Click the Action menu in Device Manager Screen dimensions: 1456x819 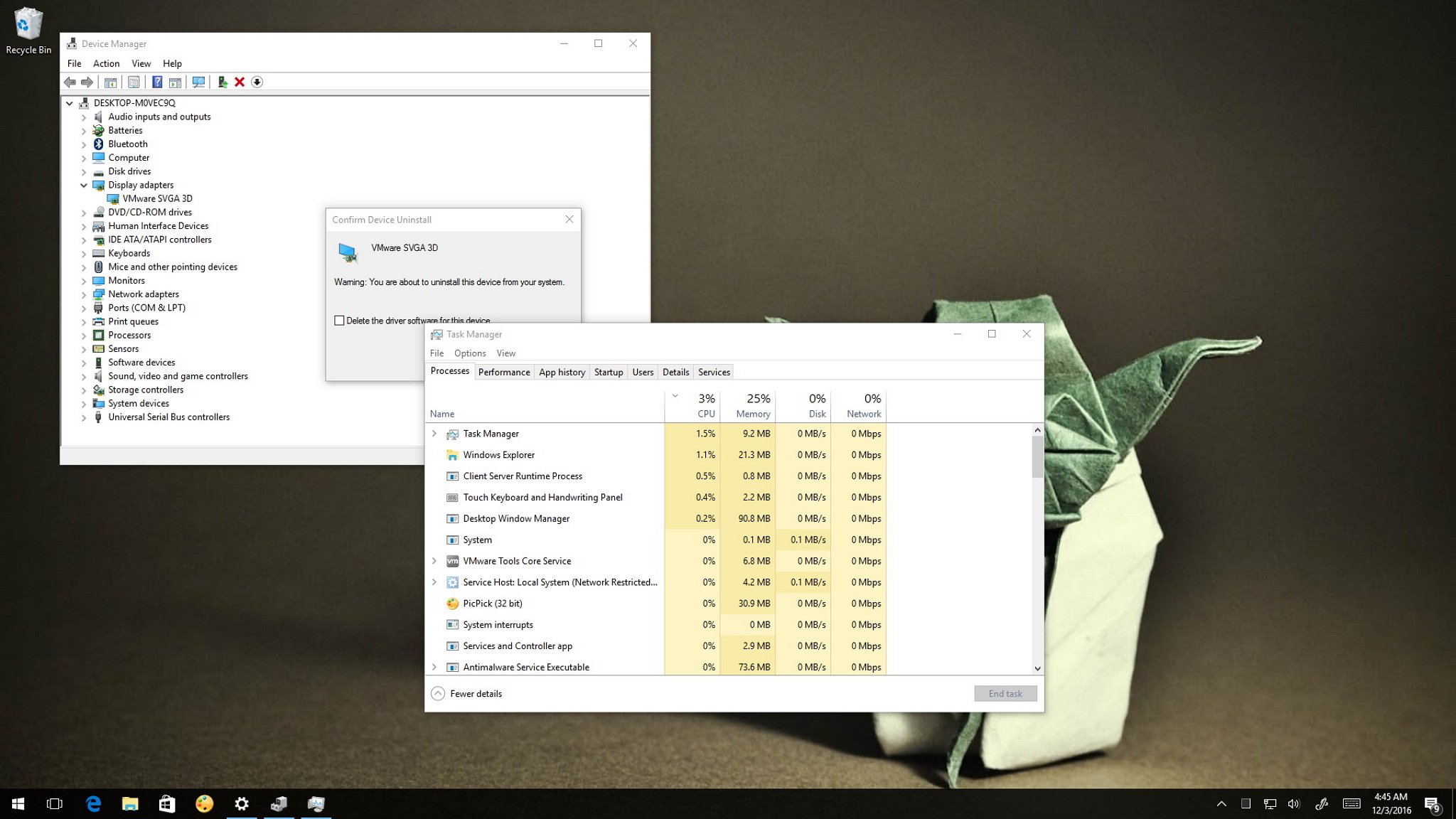click(106, 63)
